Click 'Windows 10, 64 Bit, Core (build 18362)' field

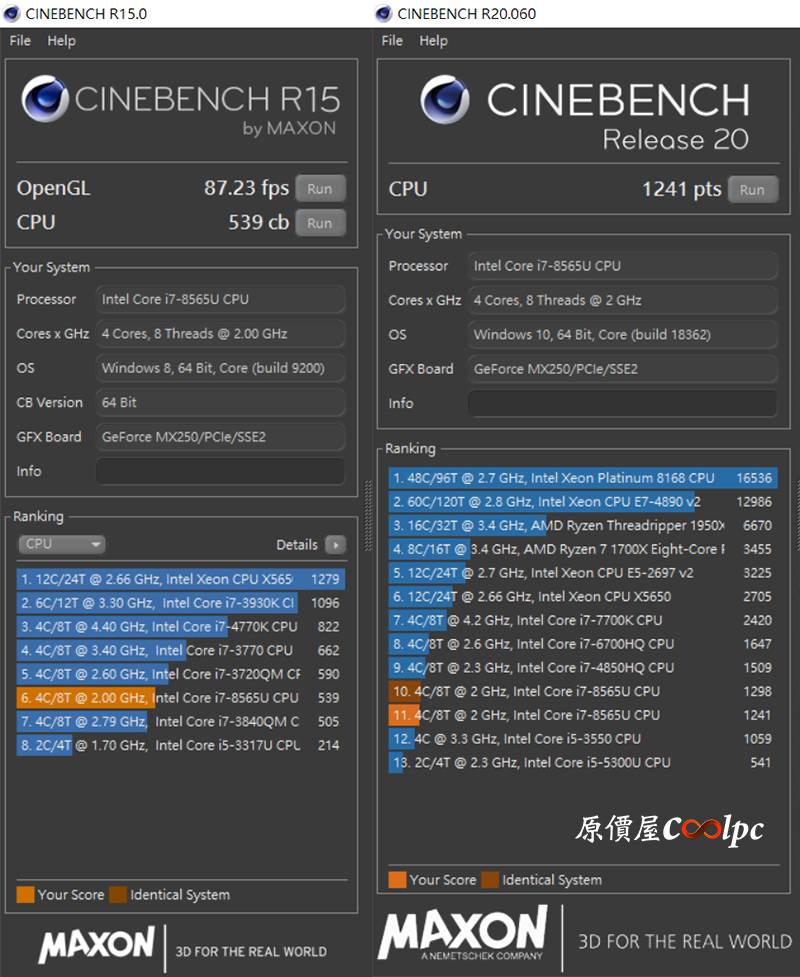[x=622, y=335]
